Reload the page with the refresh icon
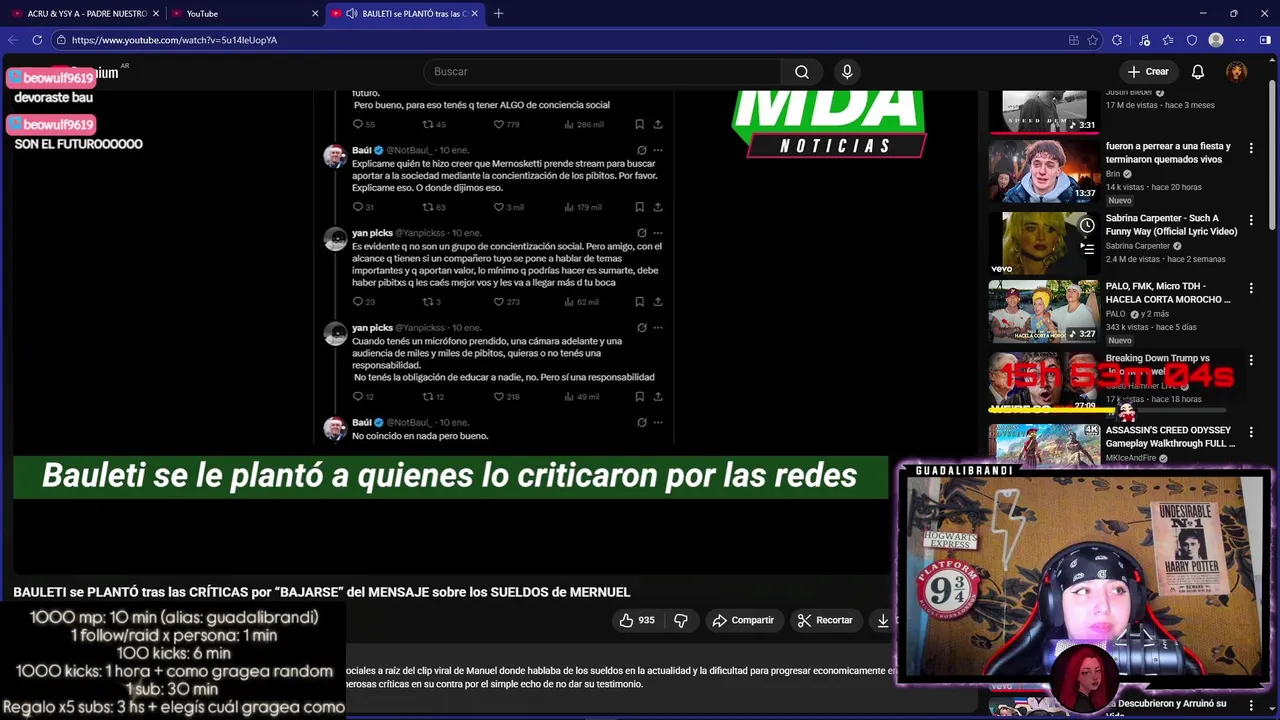This screenshot has height=720, width=1280. (x=37, y=40)
